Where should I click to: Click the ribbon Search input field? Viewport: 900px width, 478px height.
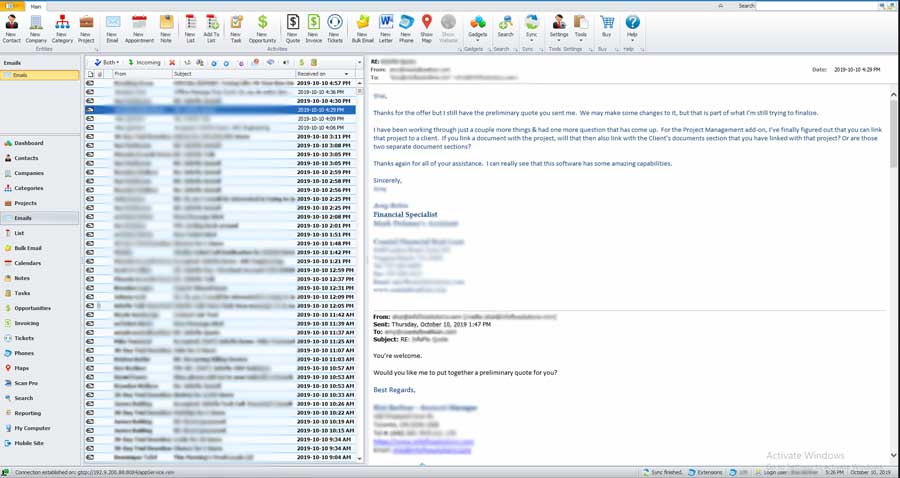(817, 6)
